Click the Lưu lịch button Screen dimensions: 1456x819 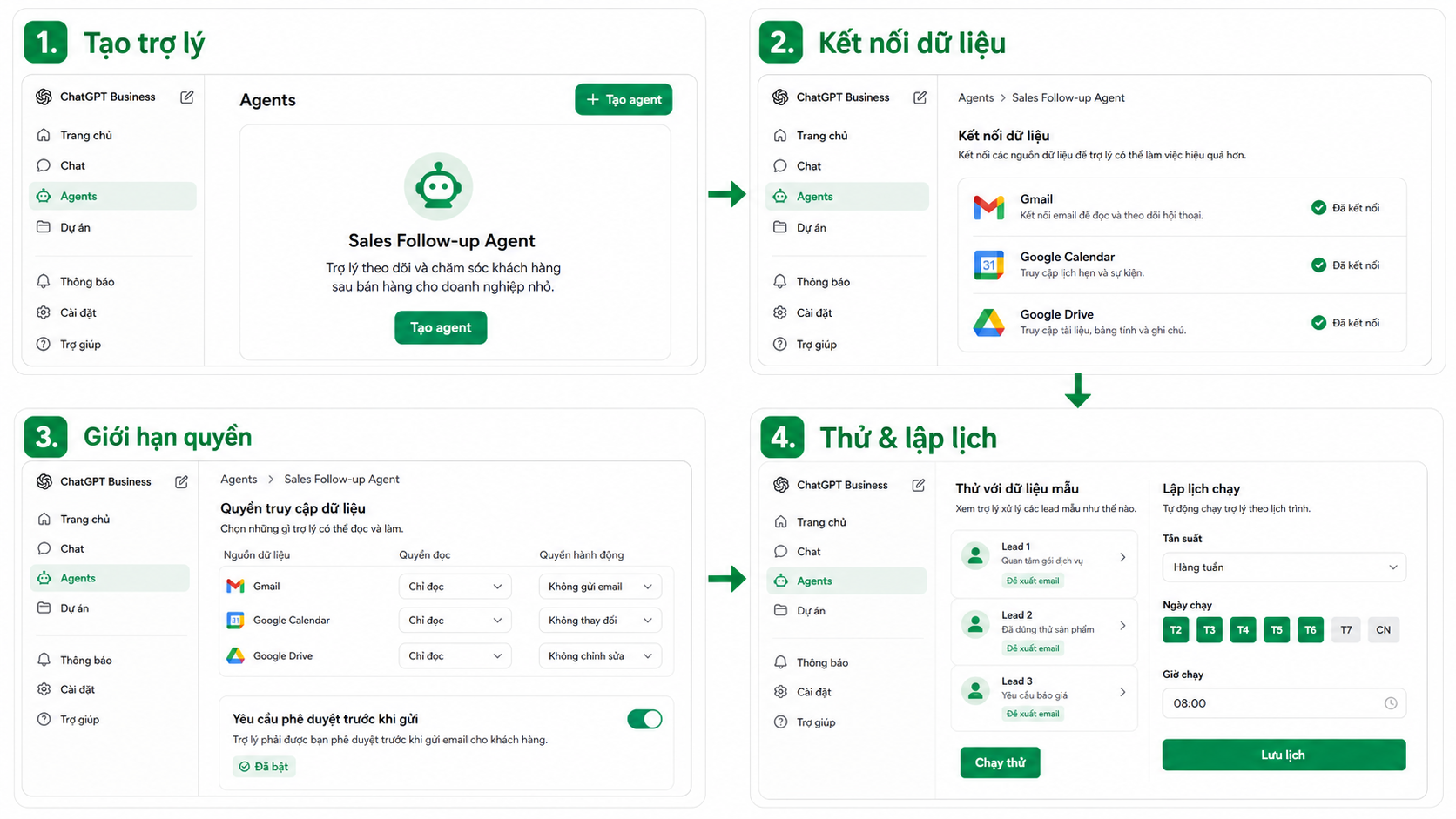(x=1284, y=755)
